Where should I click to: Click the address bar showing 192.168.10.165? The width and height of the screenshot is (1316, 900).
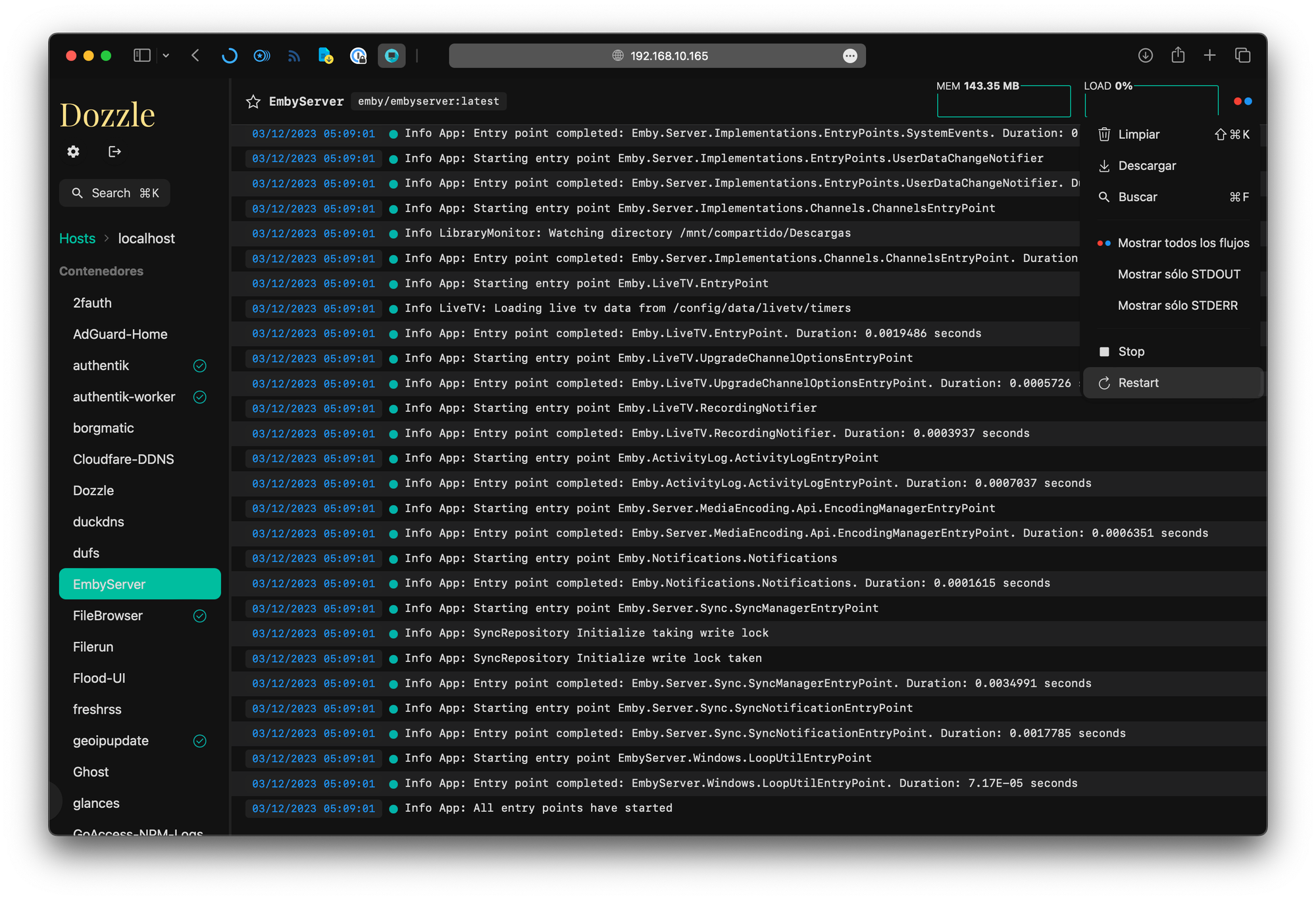[x=657, y=56]
